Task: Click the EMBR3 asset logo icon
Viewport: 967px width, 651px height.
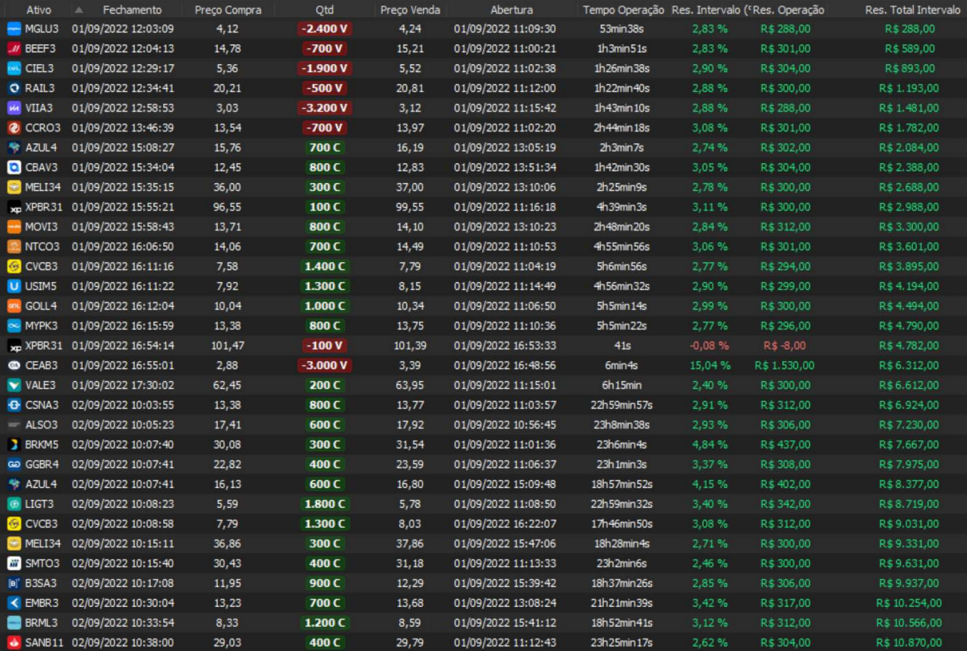Action: 14,603
